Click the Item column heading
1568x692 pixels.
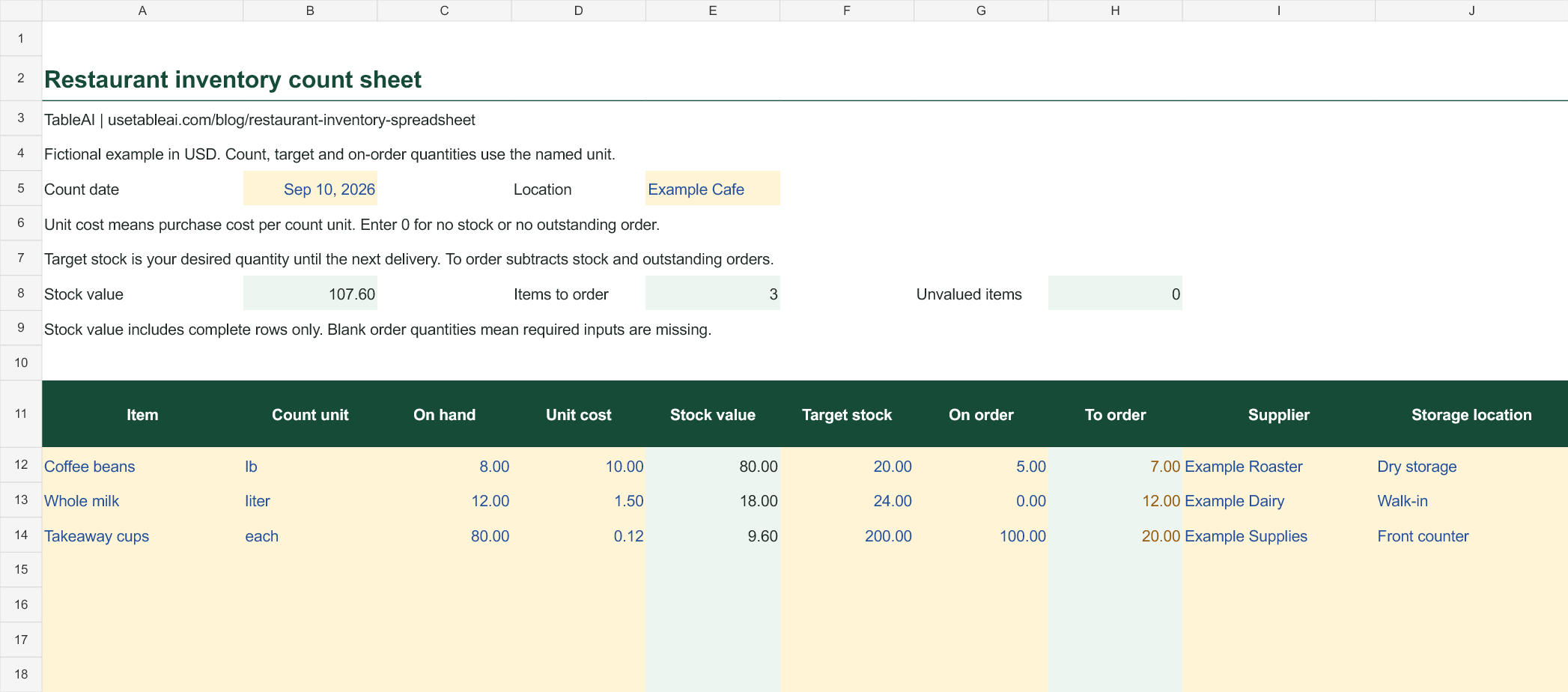tap(142, 415)
